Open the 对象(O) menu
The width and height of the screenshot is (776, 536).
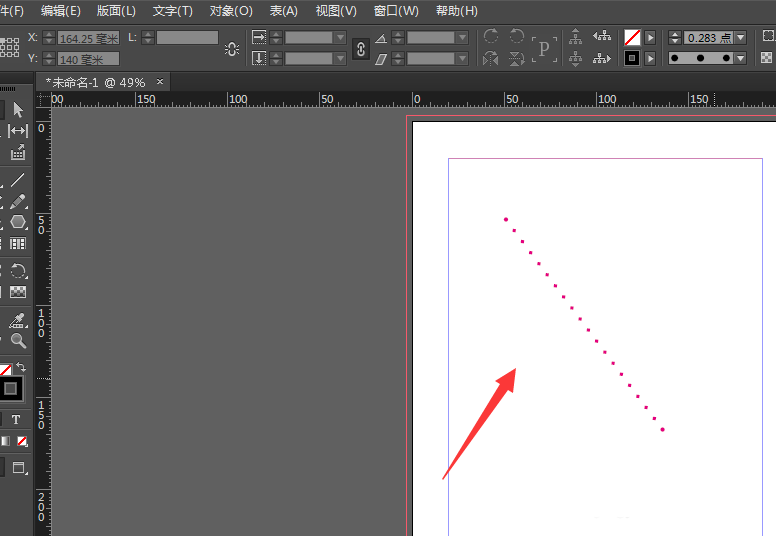click(231, 11)
